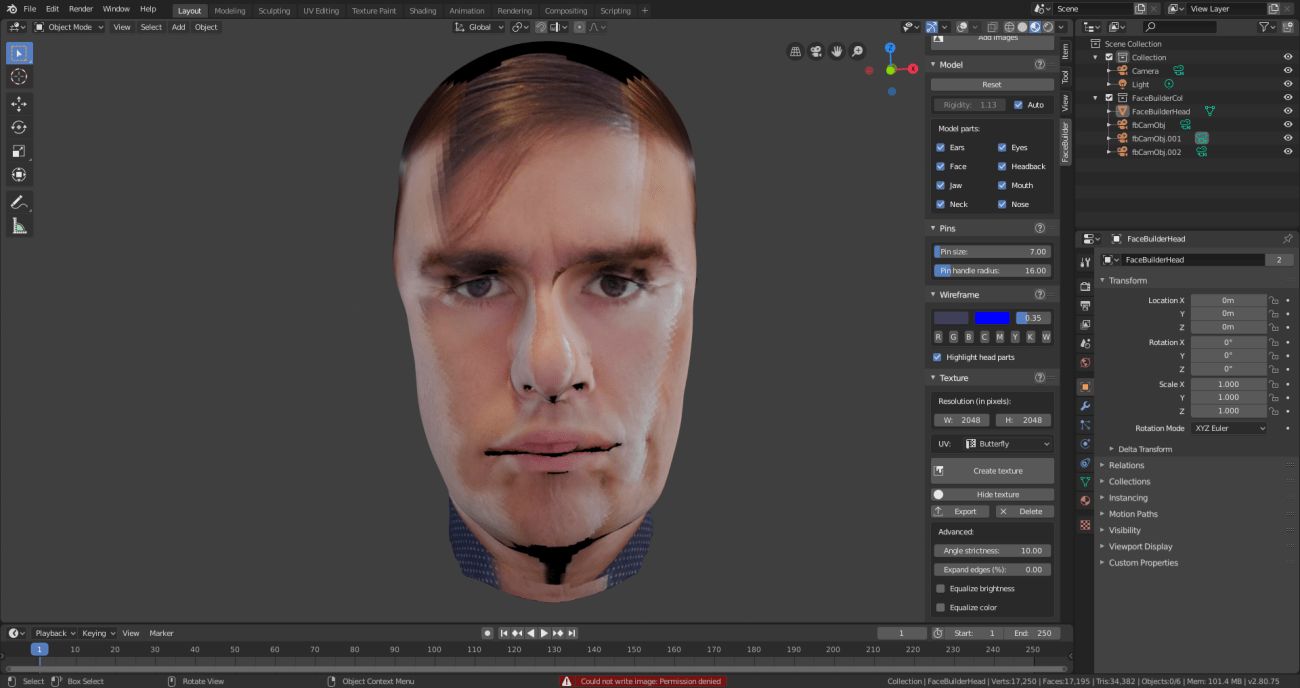This screenshot has height=688, width=1300.
Task: Select the Annotate tool
Action: coord(19,202)
